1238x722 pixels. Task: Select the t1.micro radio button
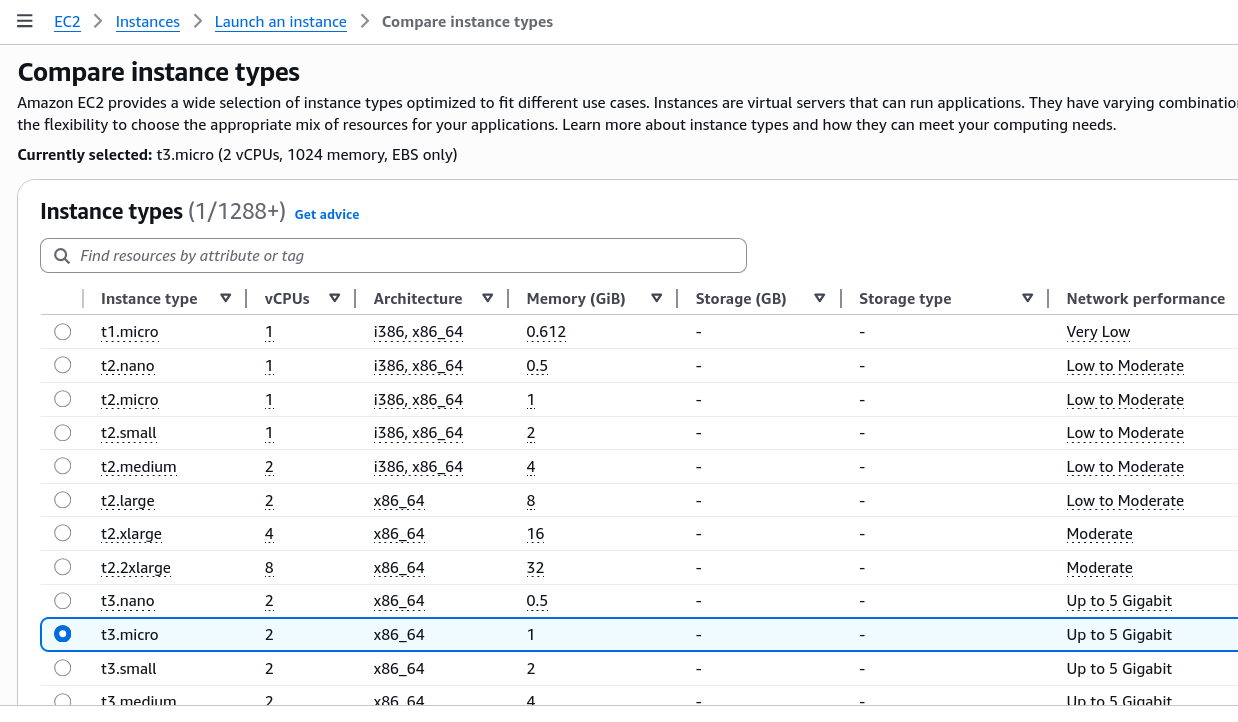point(63,331)
